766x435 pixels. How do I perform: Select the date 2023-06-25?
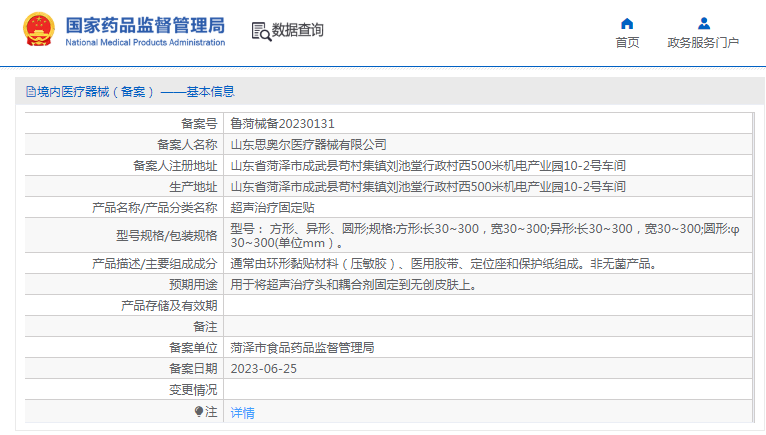(264, 369)
